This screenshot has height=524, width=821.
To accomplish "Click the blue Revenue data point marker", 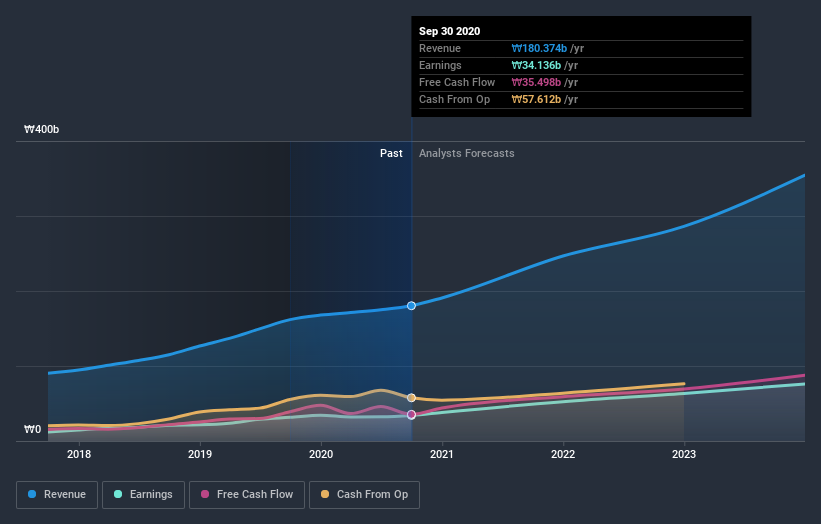I will tap(412, 306).
